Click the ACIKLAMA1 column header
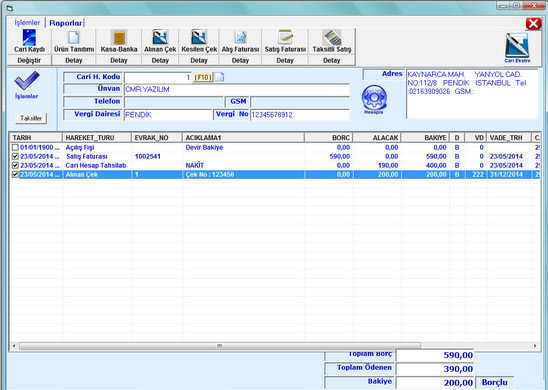The width and height of the screenshot is (548, 390). (243, 138)
